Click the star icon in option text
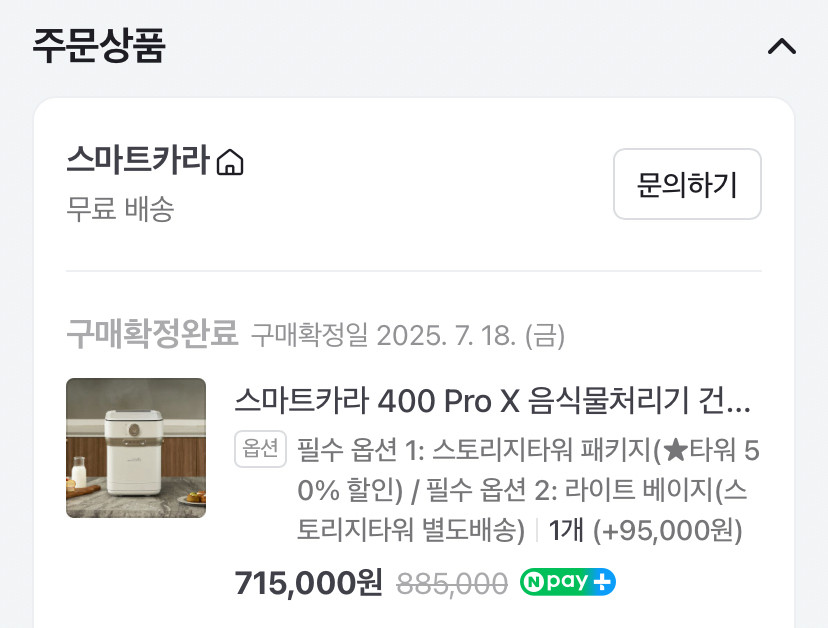The height and width of the screenshot is (628, 828). (675, 451)
